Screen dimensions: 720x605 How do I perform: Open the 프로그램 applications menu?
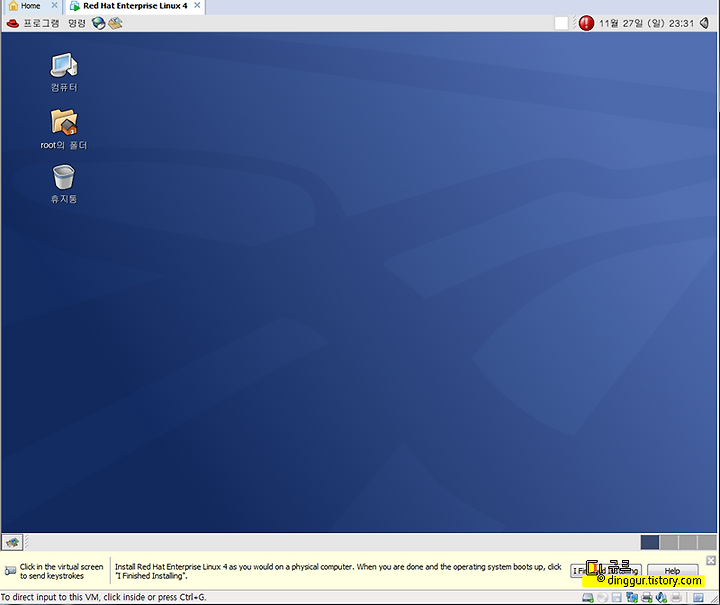point(41,23)
